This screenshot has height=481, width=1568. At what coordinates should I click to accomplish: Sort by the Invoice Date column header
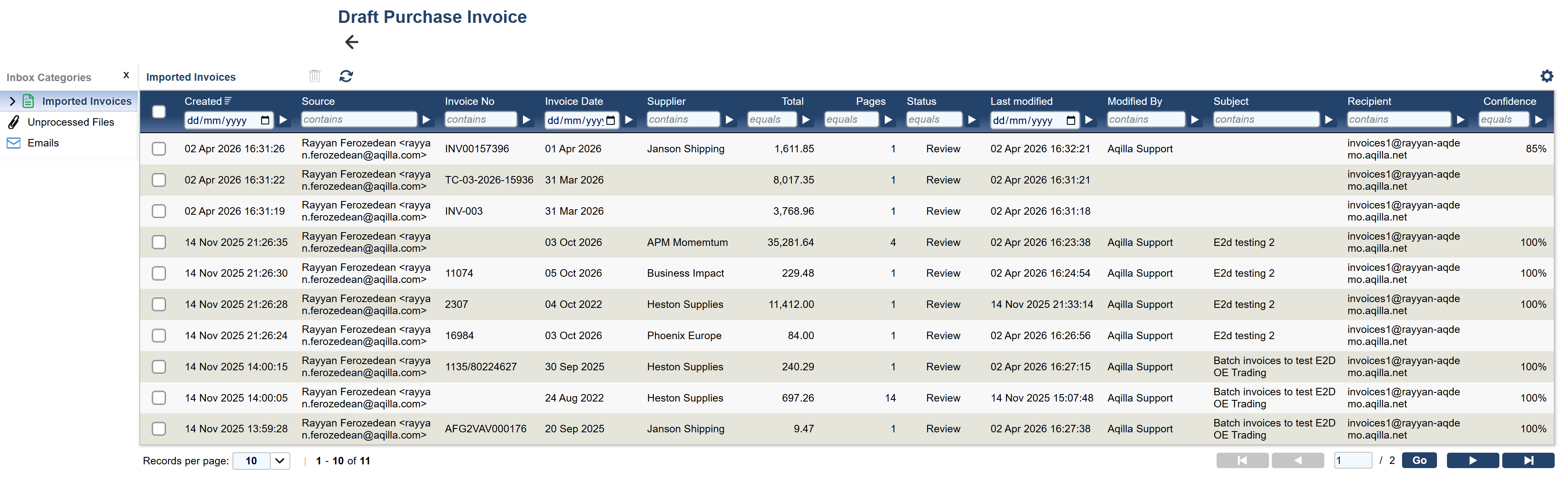[x=574, y=101]
